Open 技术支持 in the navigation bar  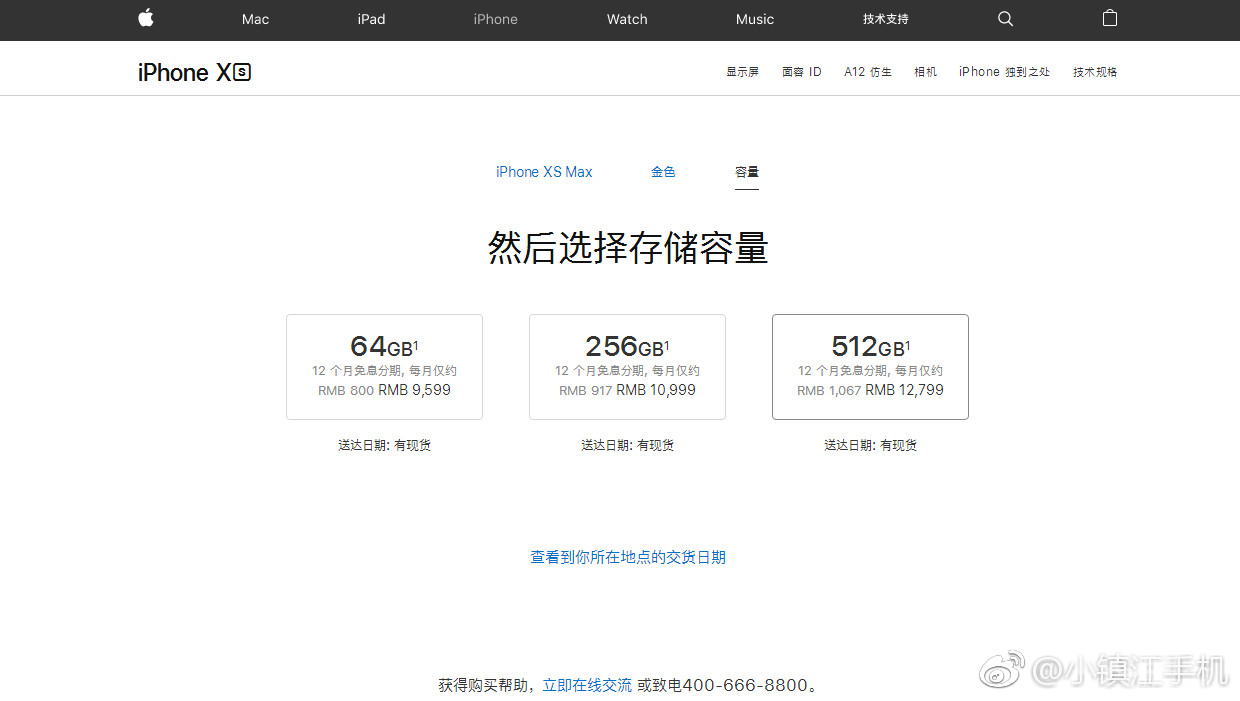[x=886, y=19]
